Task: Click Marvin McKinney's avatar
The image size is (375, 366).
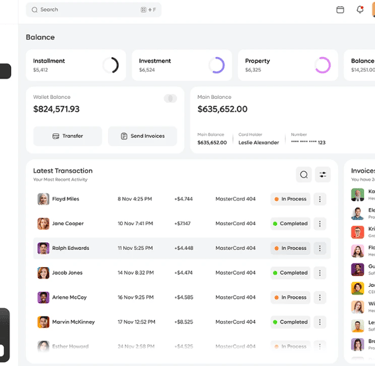Action: (x=43, y=322)
